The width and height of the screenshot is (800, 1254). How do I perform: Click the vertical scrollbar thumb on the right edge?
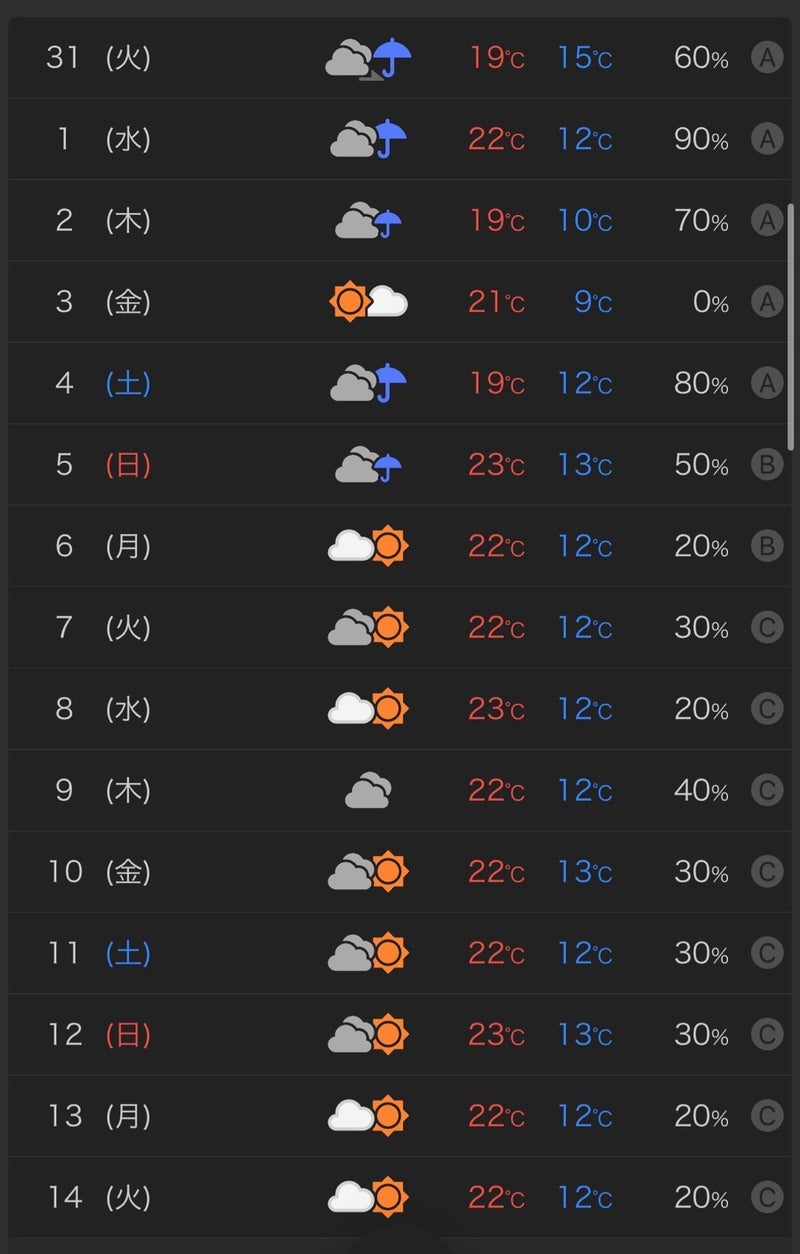point(791,326)
